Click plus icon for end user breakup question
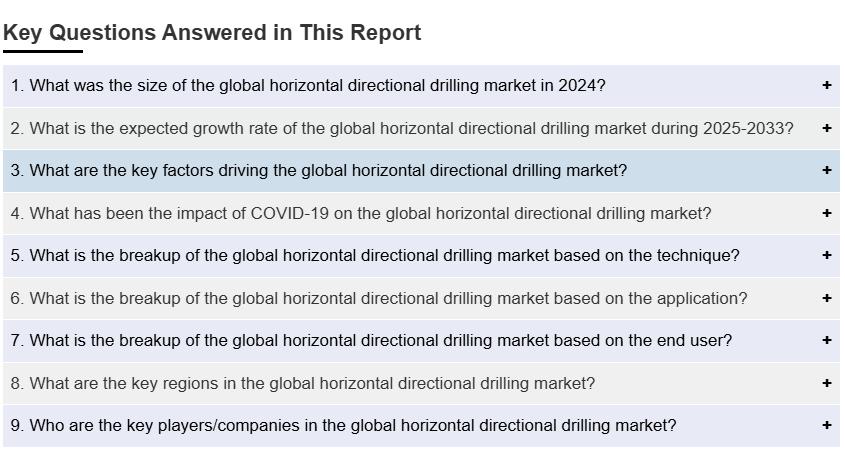845x451 pixels. (x=827, y=340)
